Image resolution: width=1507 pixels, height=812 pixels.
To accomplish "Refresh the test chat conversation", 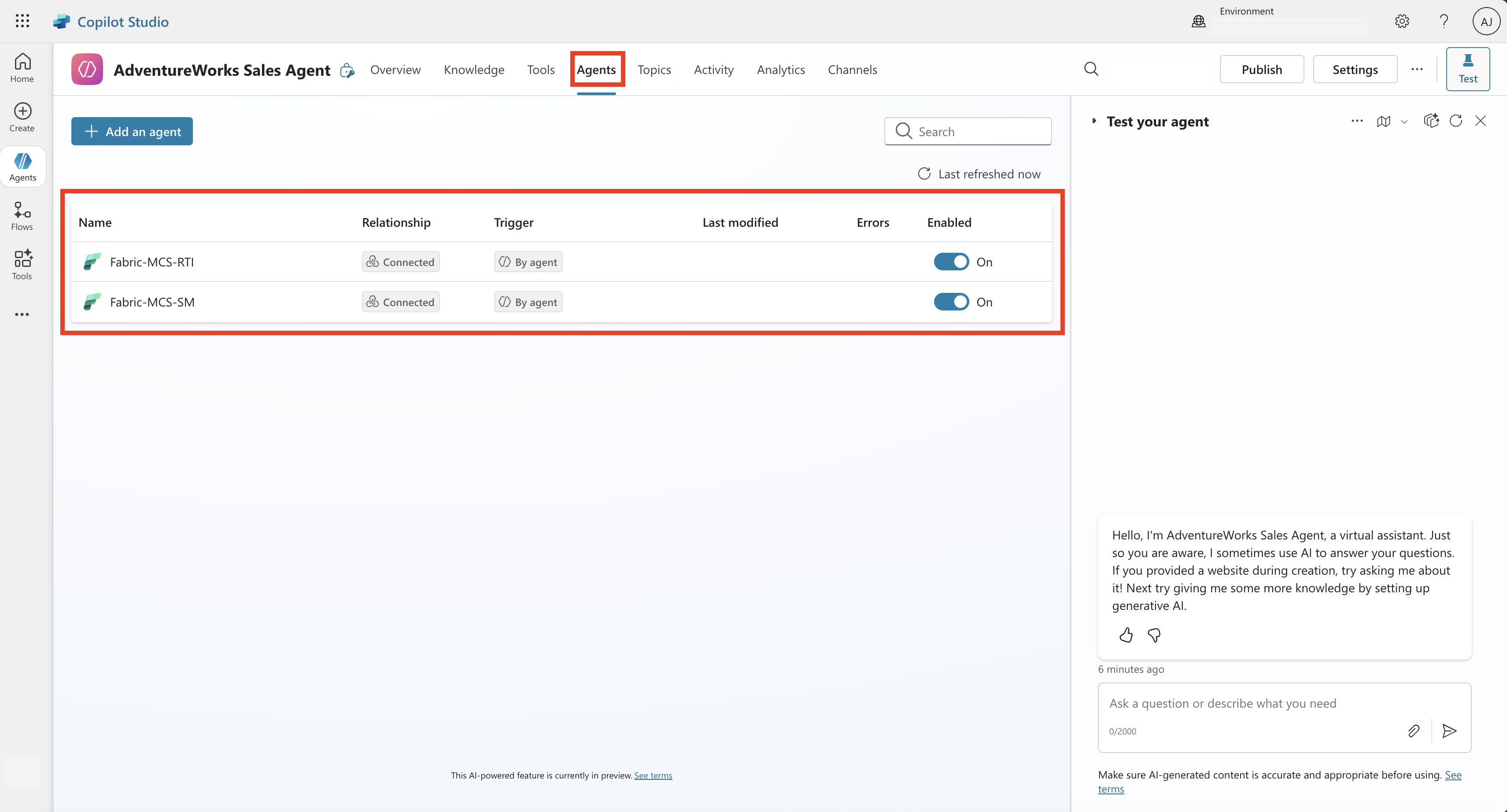I will (1455, 121).
